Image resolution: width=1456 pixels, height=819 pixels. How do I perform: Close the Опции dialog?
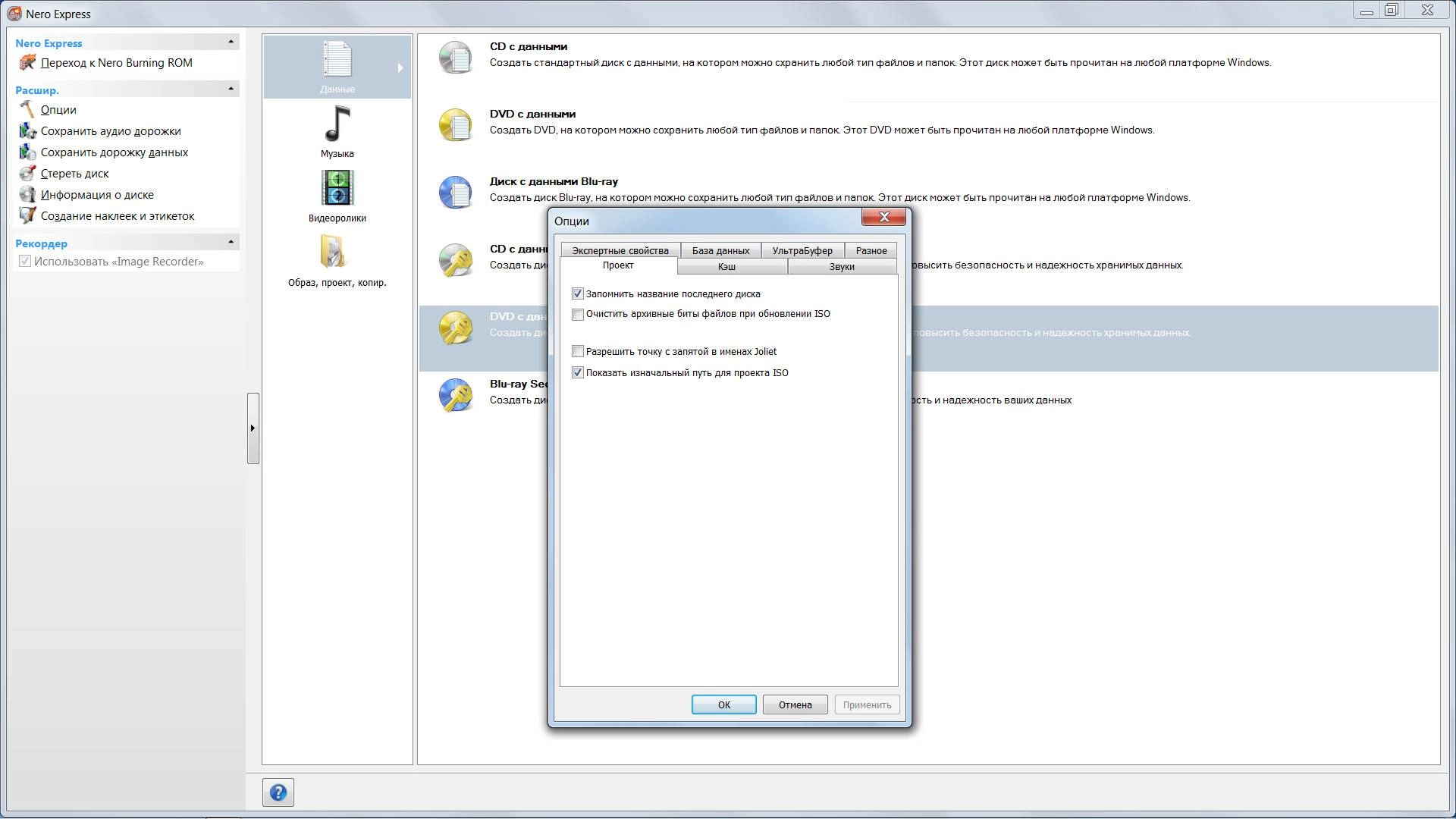[883, 217]
